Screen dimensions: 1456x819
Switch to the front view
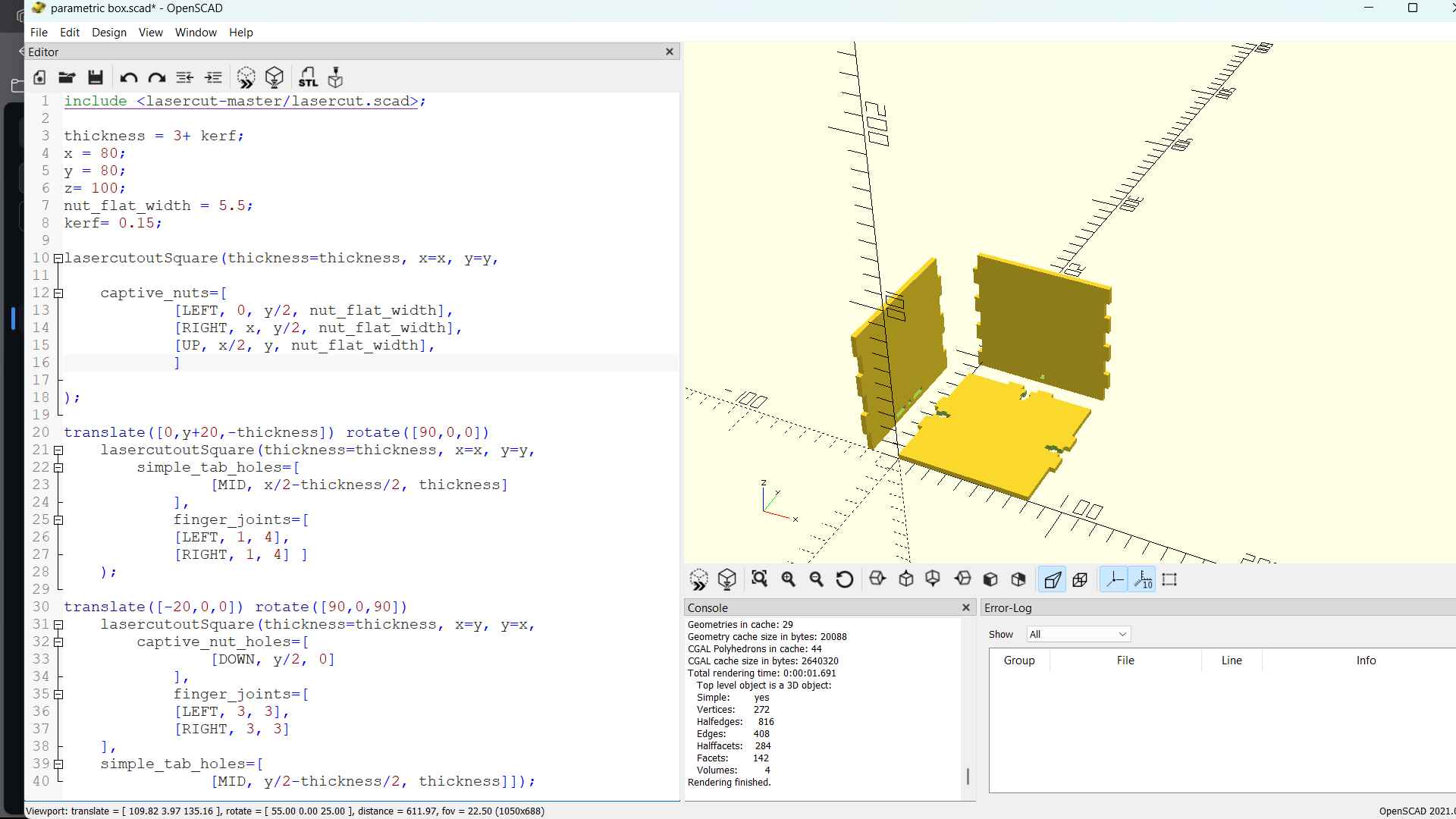pyautogui.click(x=990, y=579)
